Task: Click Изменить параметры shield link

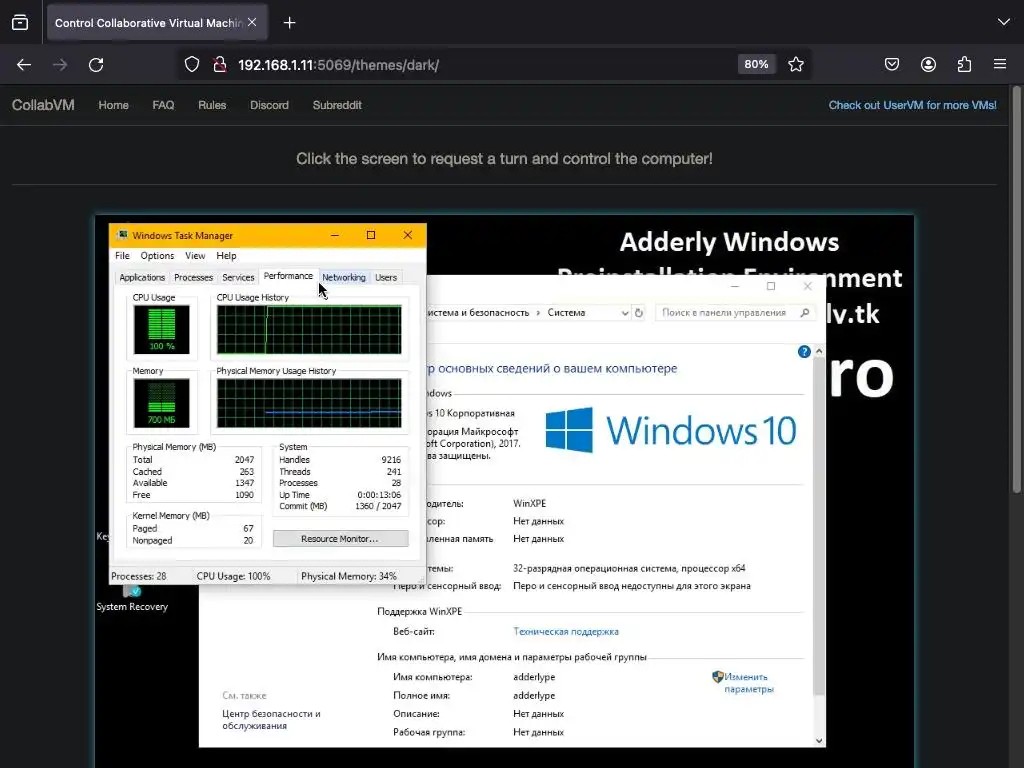Action: (x=743, y=682)
